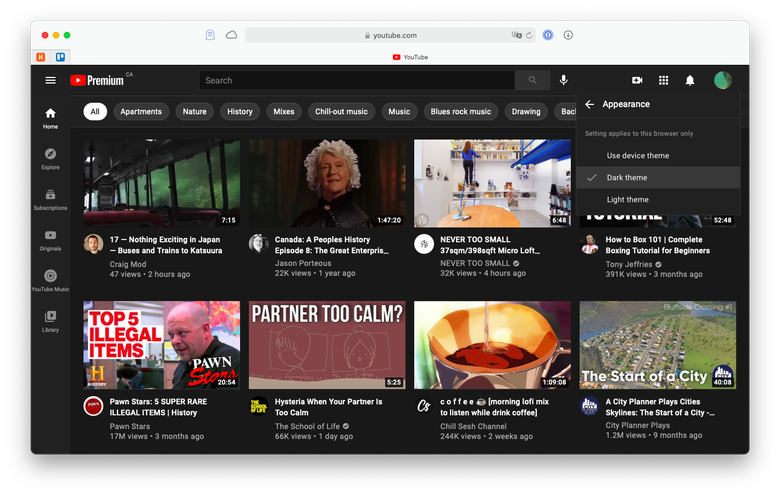
Task: Select the YouTube browser tab
Action: (x=410, y=57)
